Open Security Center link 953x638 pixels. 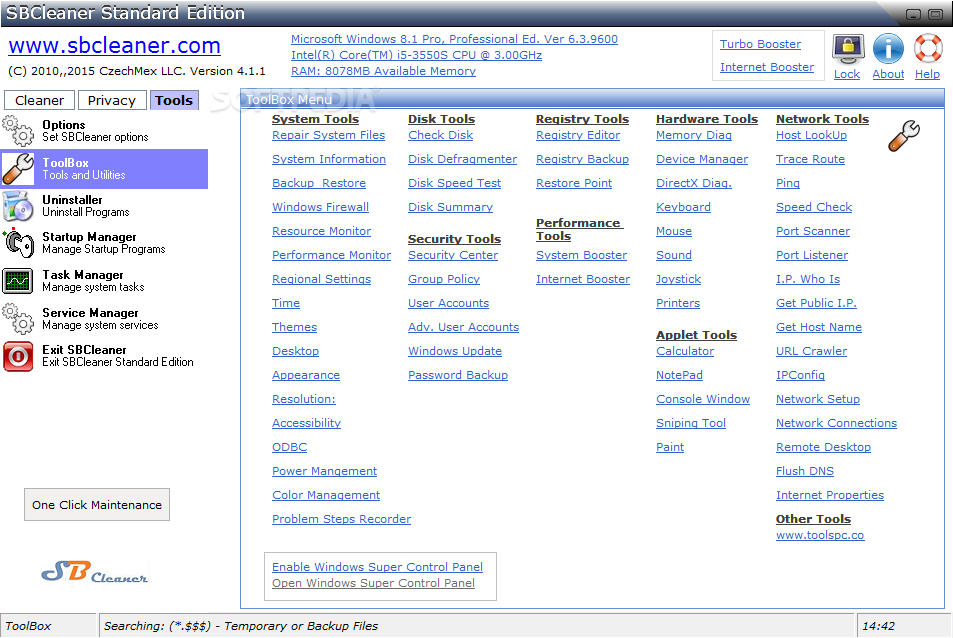tap(453, 255)
